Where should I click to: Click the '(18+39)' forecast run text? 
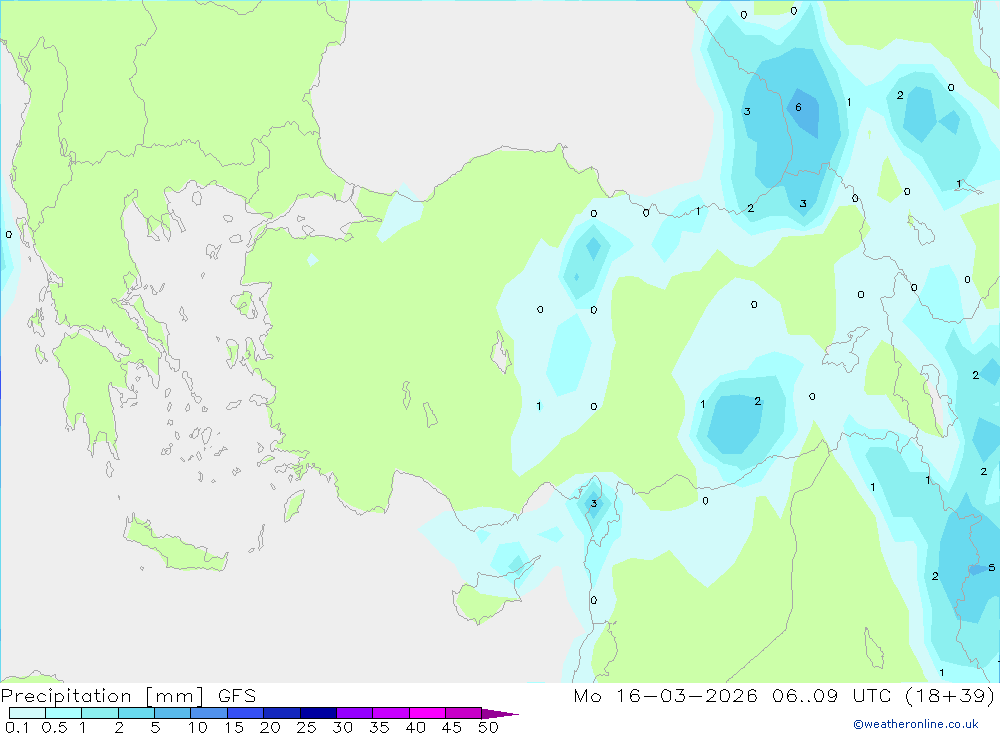point(950,696)
